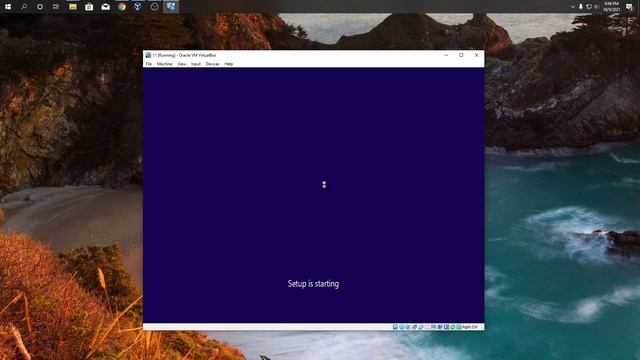Close the VirtualBox VM window
Viewport: 640px width, 360px height.
pyautogui.click(x=476, y=55)
